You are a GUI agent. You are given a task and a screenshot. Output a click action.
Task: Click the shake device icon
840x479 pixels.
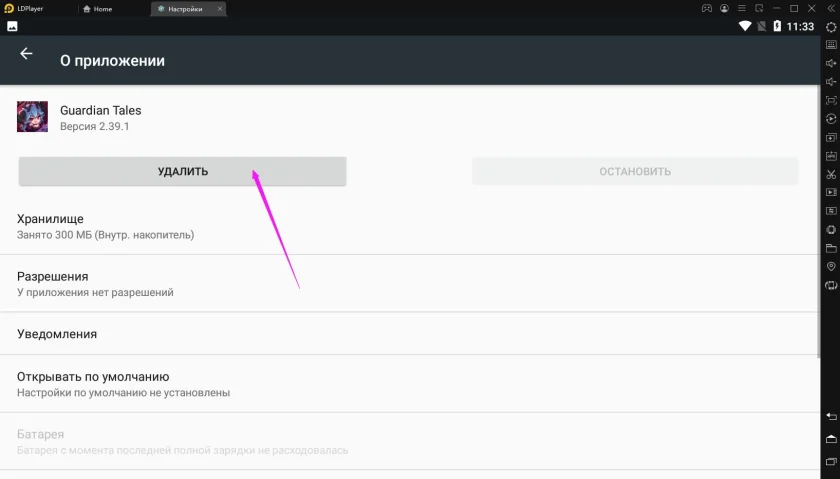pos(831,230)
